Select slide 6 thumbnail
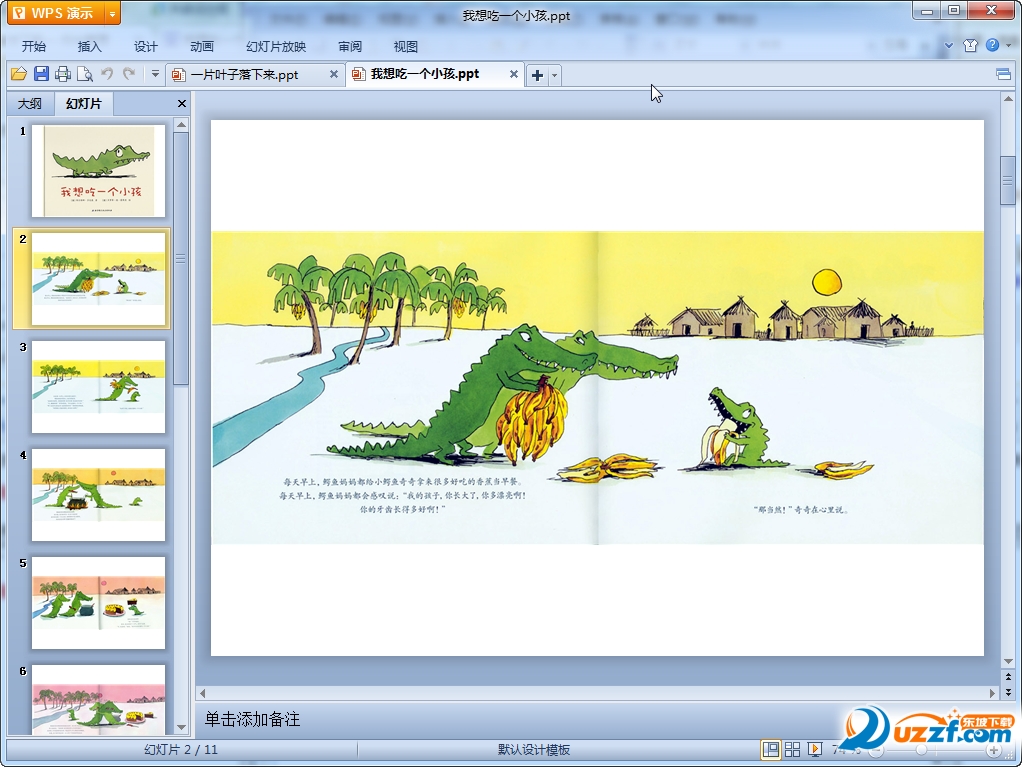1022x767 pixels. click(98, 699)
